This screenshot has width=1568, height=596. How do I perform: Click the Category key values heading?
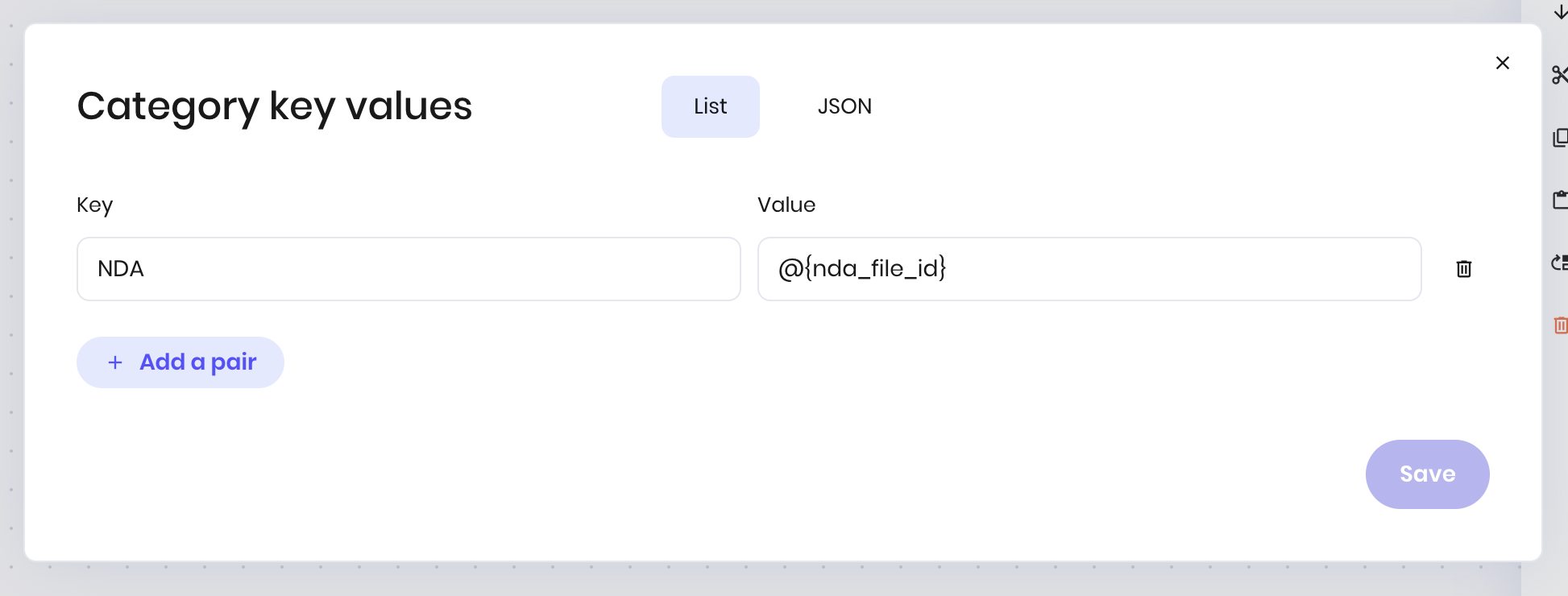pyautogui.click(x=274, y=106)
